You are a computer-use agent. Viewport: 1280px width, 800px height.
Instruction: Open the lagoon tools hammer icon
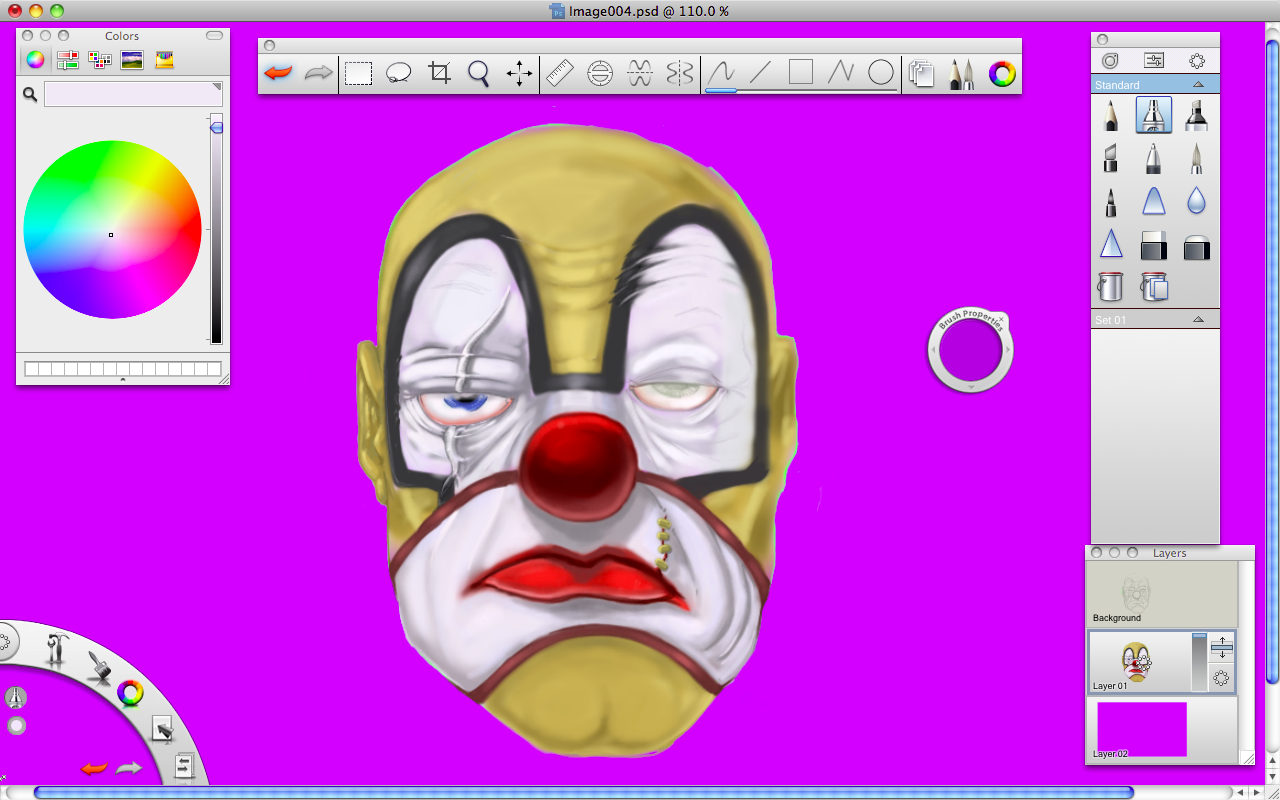point(56,651)
